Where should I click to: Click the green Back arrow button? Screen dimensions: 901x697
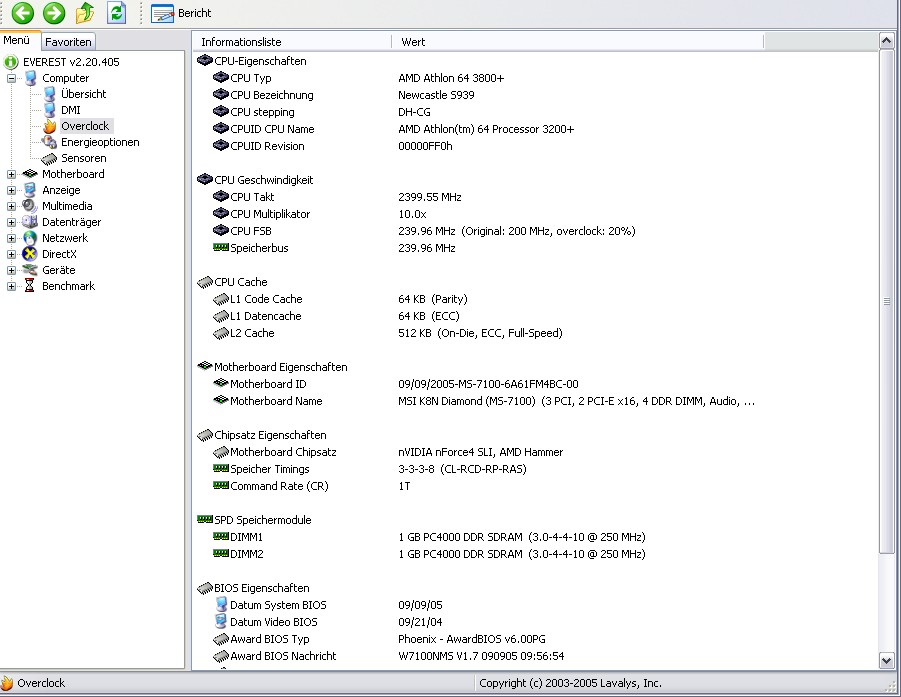point(23,13)
